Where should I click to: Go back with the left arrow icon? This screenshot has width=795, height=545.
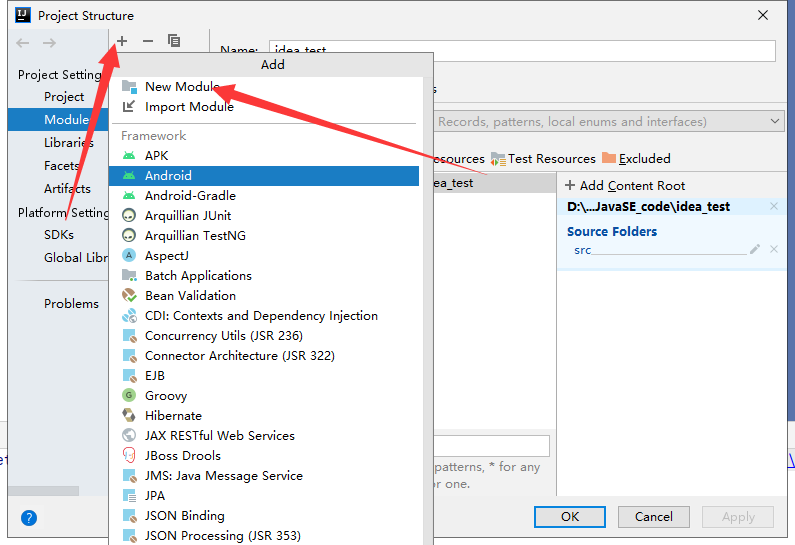point(23,43)
